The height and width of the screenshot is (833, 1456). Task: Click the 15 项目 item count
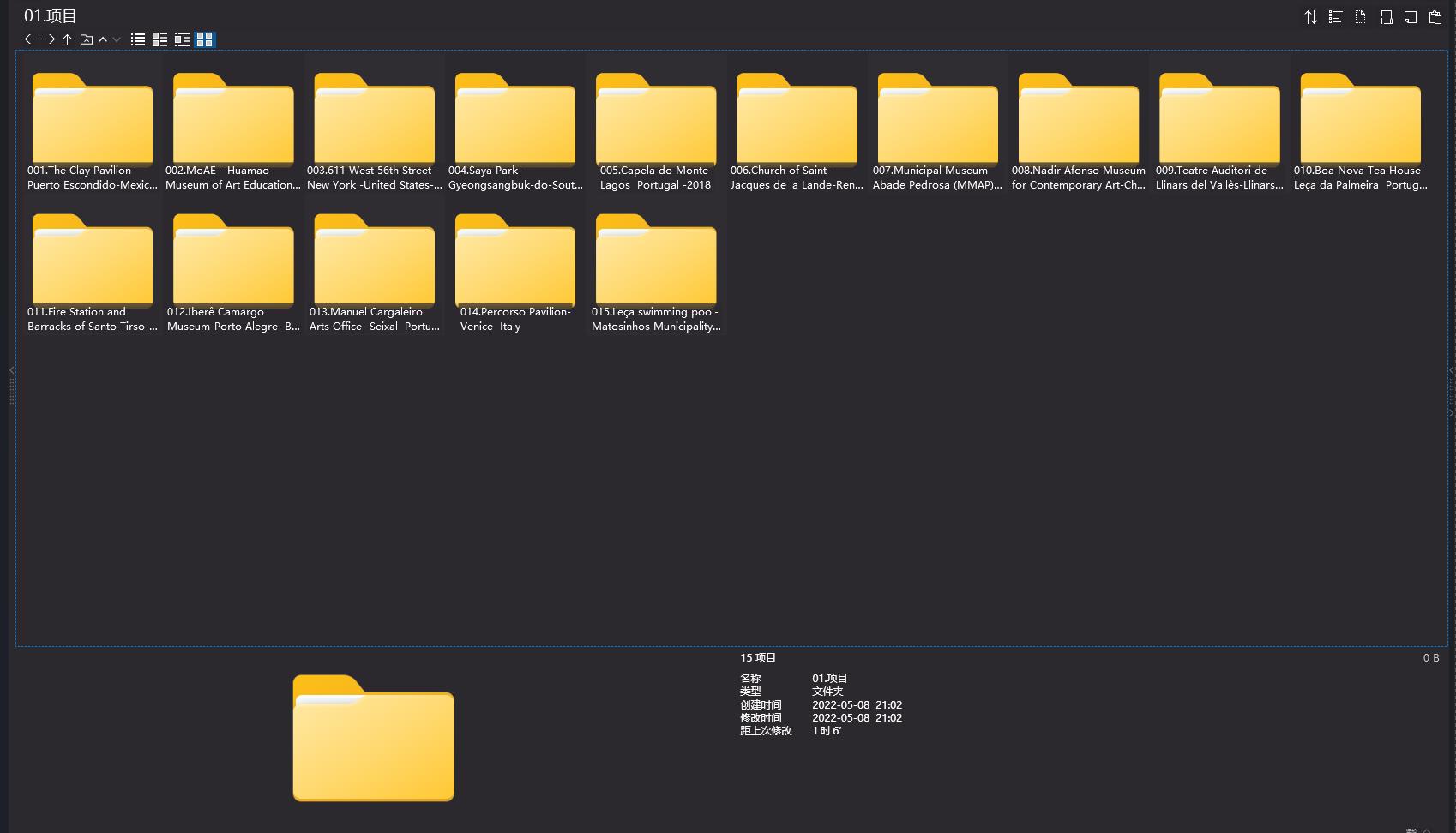(x=758, y=658)
